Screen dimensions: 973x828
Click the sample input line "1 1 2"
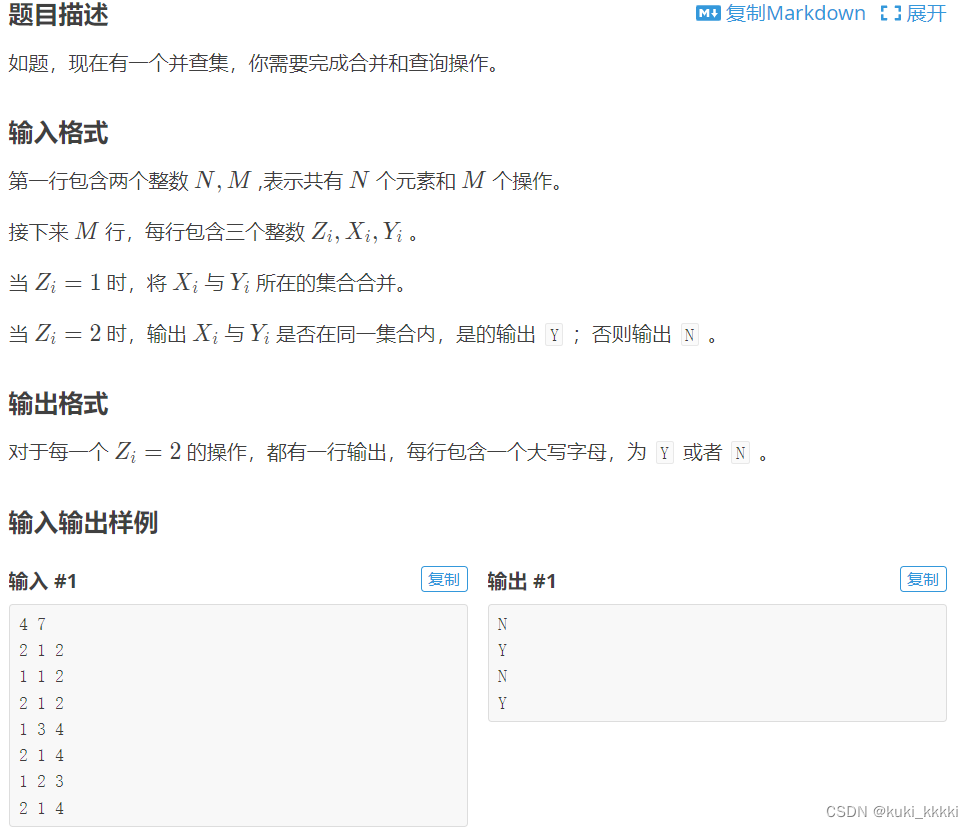(x=42, y=677)
